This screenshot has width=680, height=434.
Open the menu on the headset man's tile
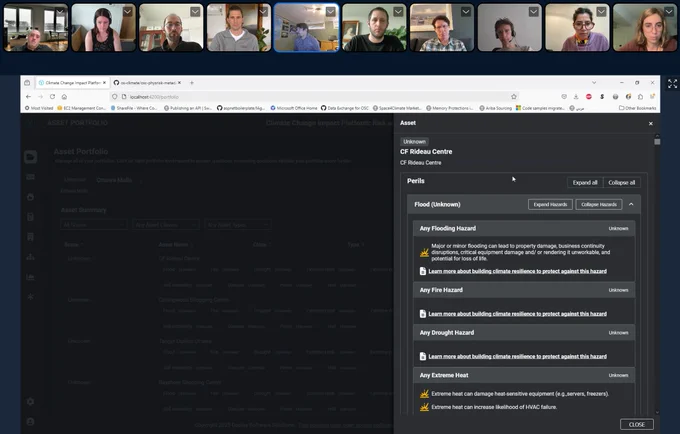[x=533, y=12]
